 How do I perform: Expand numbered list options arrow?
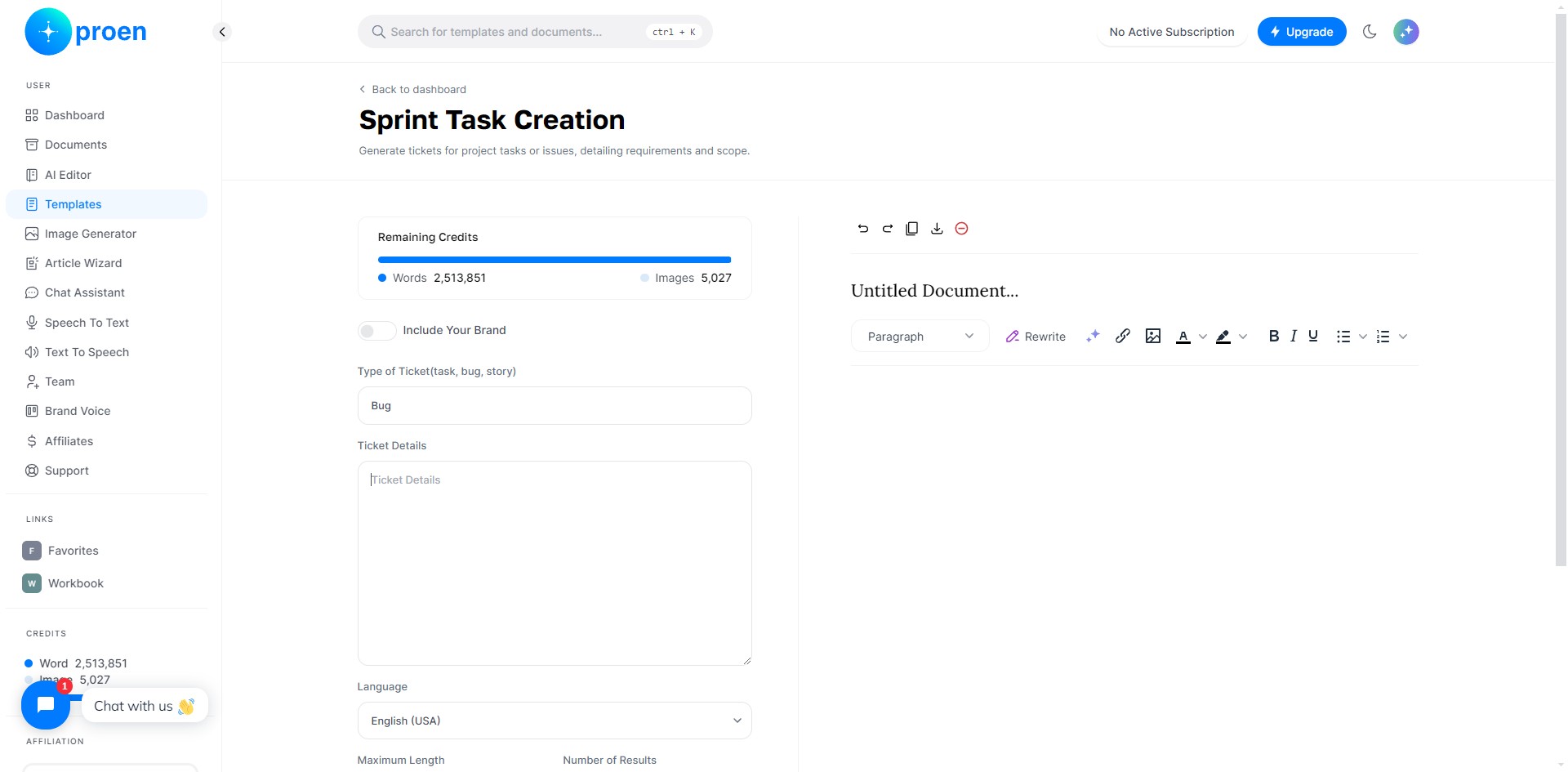coord(1403,337)
